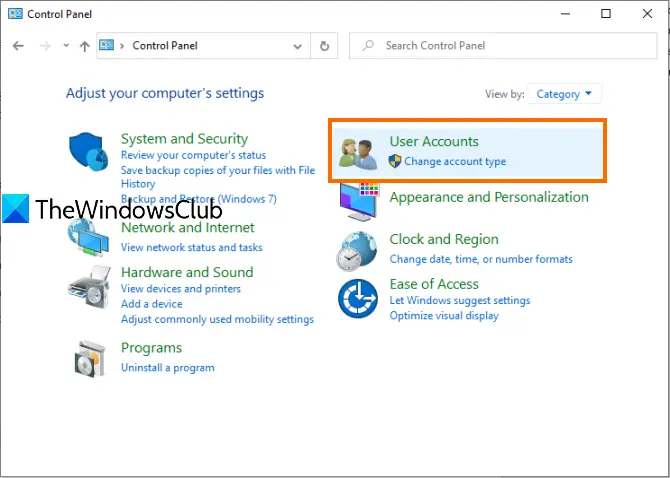Click the Programs disc box icon
The width and height of the screenshot is (670, 478).
click(x=90, y=359)
